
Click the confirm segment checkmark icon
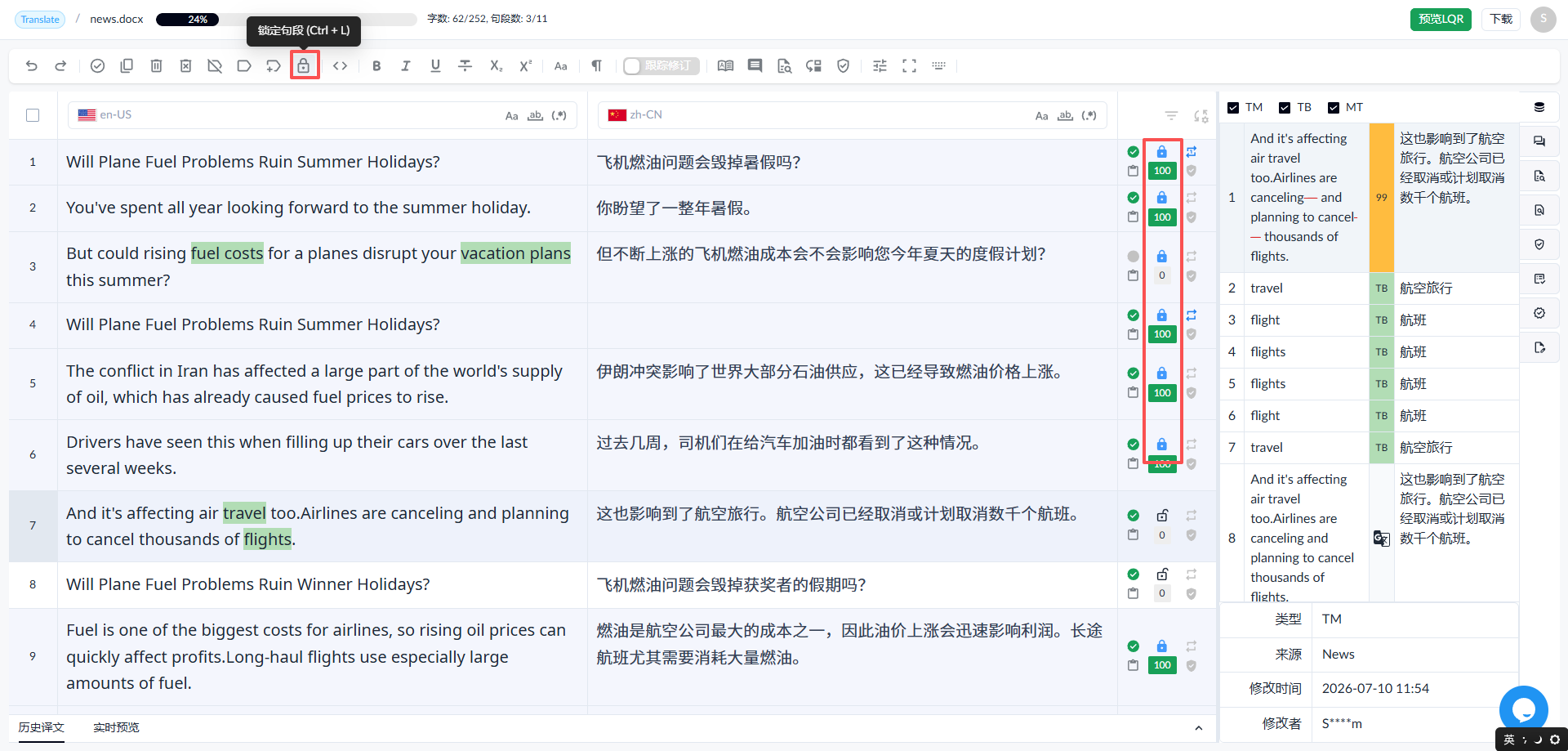97,66
